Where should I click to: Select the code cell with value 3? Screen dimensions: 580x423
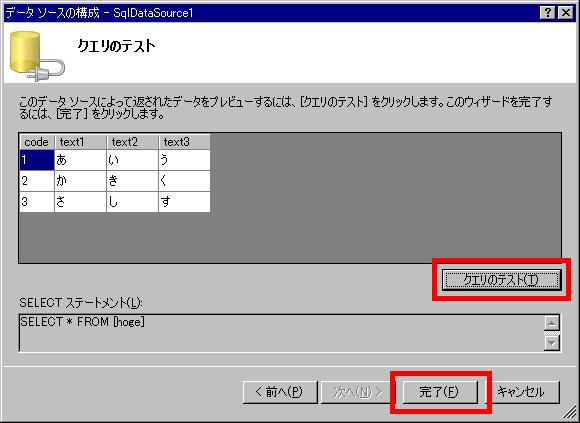(x=37, y=202)
